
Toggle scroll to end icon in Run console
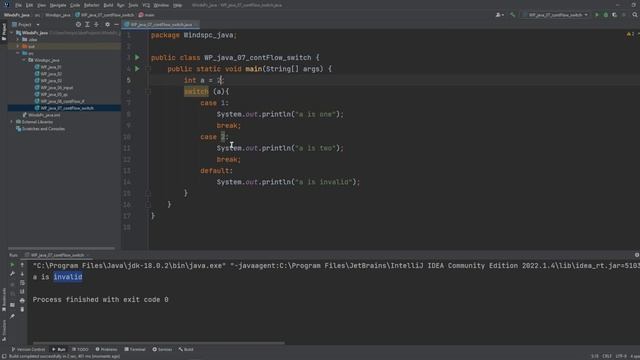click(x=22, y=291)
